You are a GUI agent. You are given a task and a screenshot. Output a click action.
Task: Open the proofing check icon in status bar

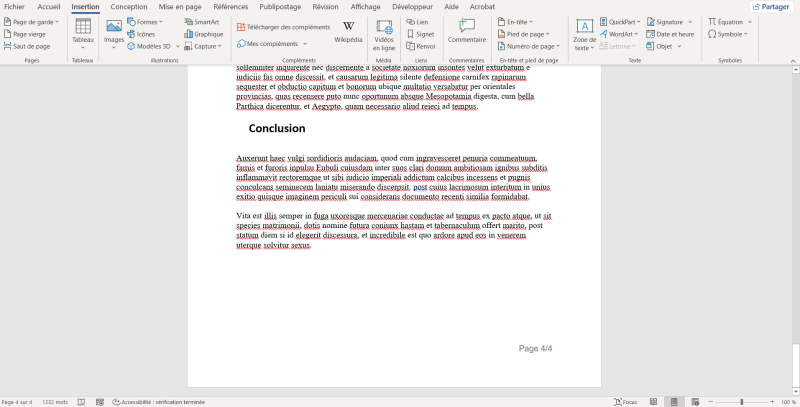[81, 402]
